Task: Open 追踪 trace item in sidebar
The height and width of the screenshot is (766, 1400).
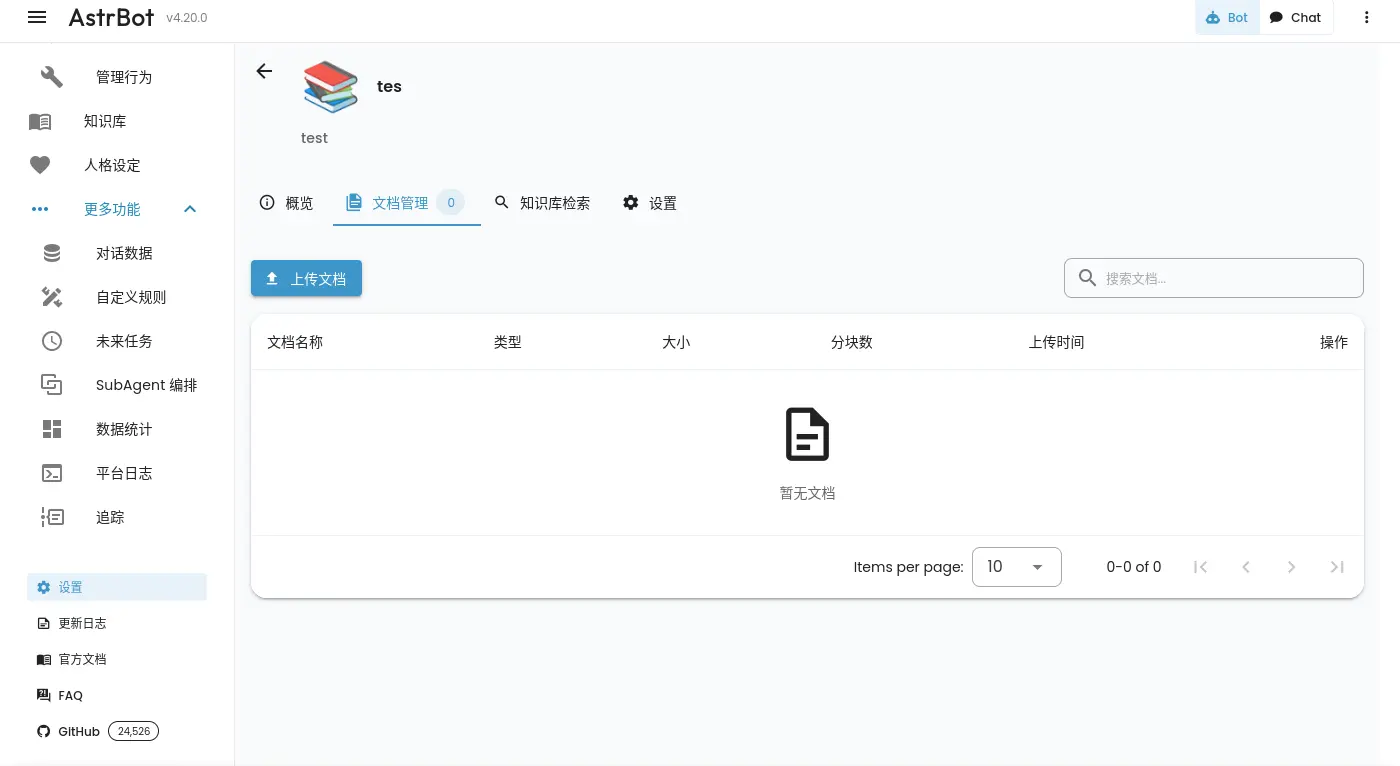Action: (110, 517)
